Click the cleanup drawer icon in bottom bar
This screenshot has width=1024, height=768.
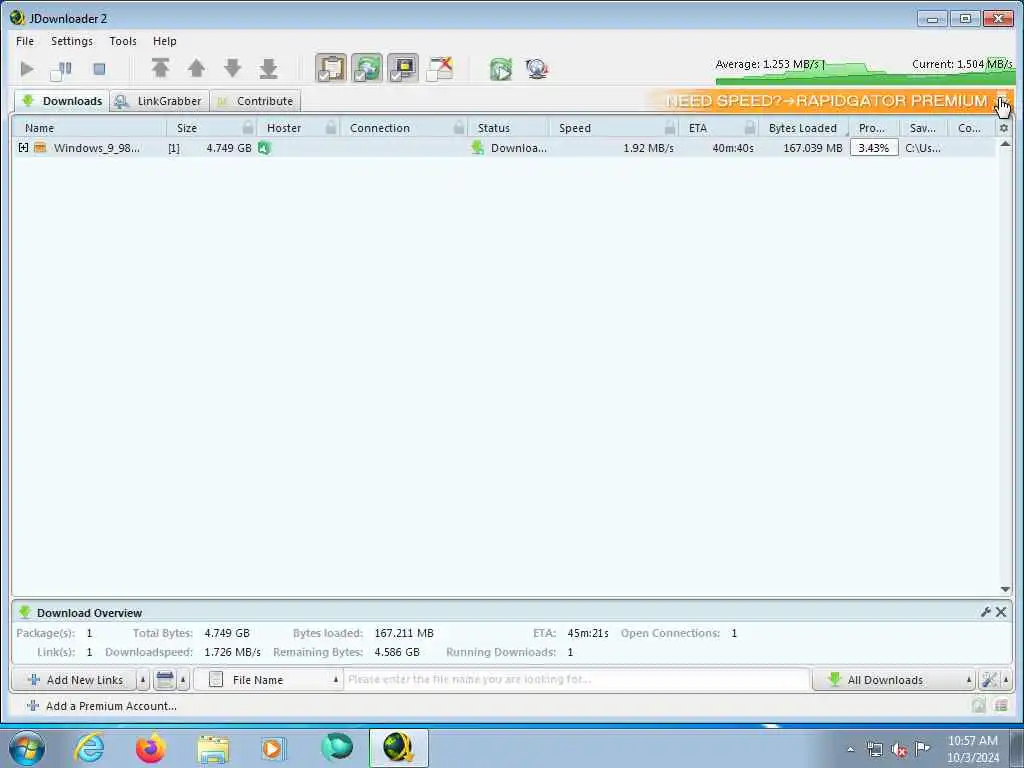click(165, 680)
